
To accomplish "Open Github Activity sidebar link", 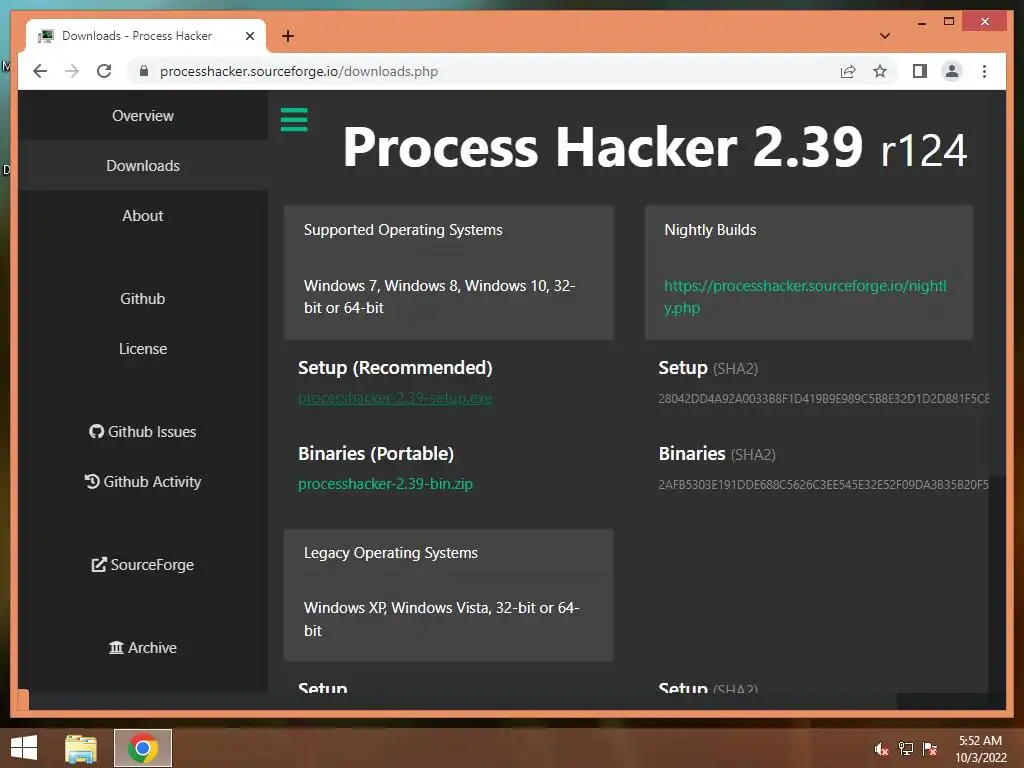I will click(x=142, y=481).
